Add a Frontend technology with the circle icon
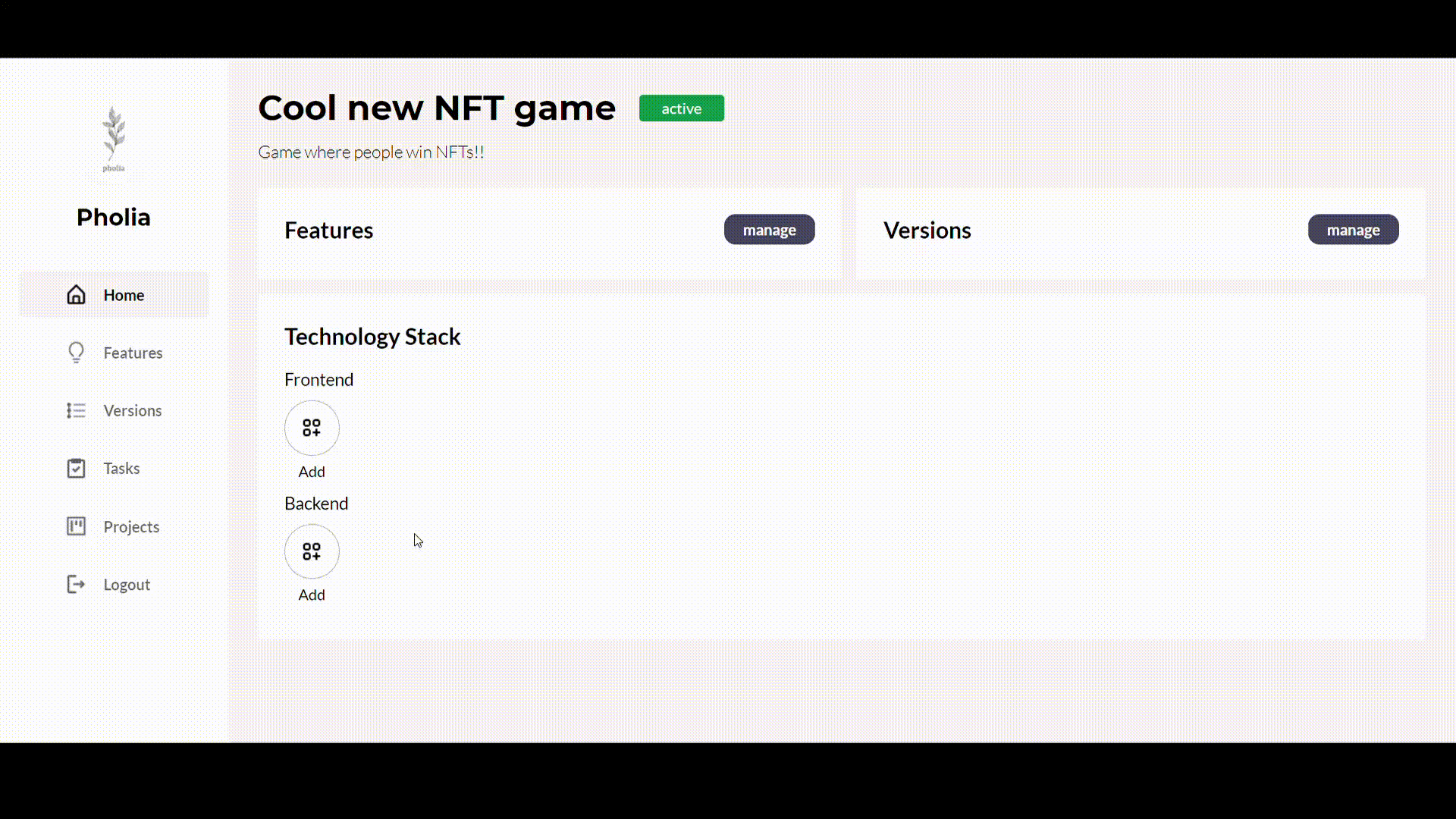 (312, 428)
